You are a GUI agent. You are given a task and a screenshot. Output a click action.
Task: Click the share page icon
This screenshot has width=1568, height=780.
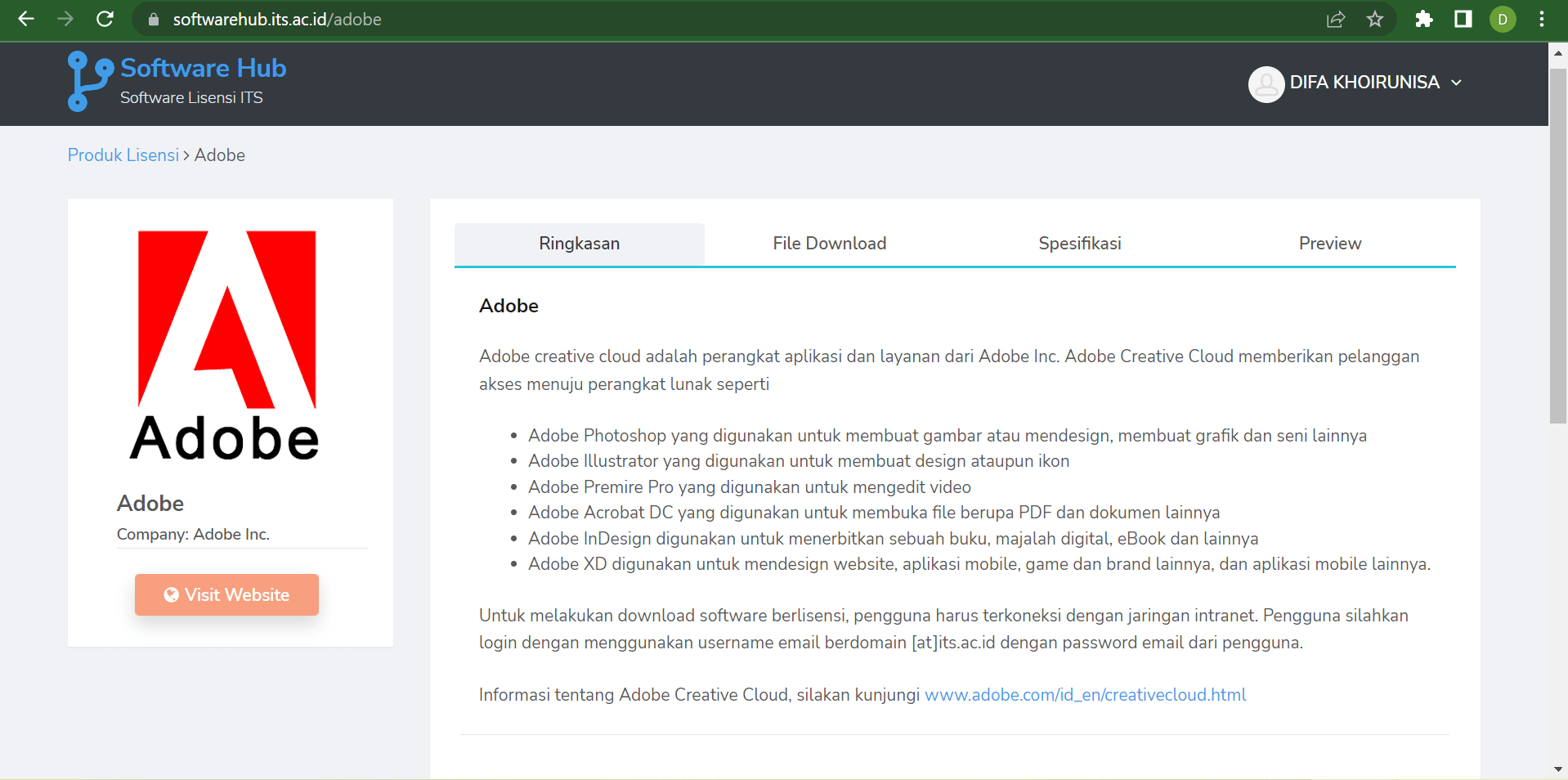(x=1335, y=19)
